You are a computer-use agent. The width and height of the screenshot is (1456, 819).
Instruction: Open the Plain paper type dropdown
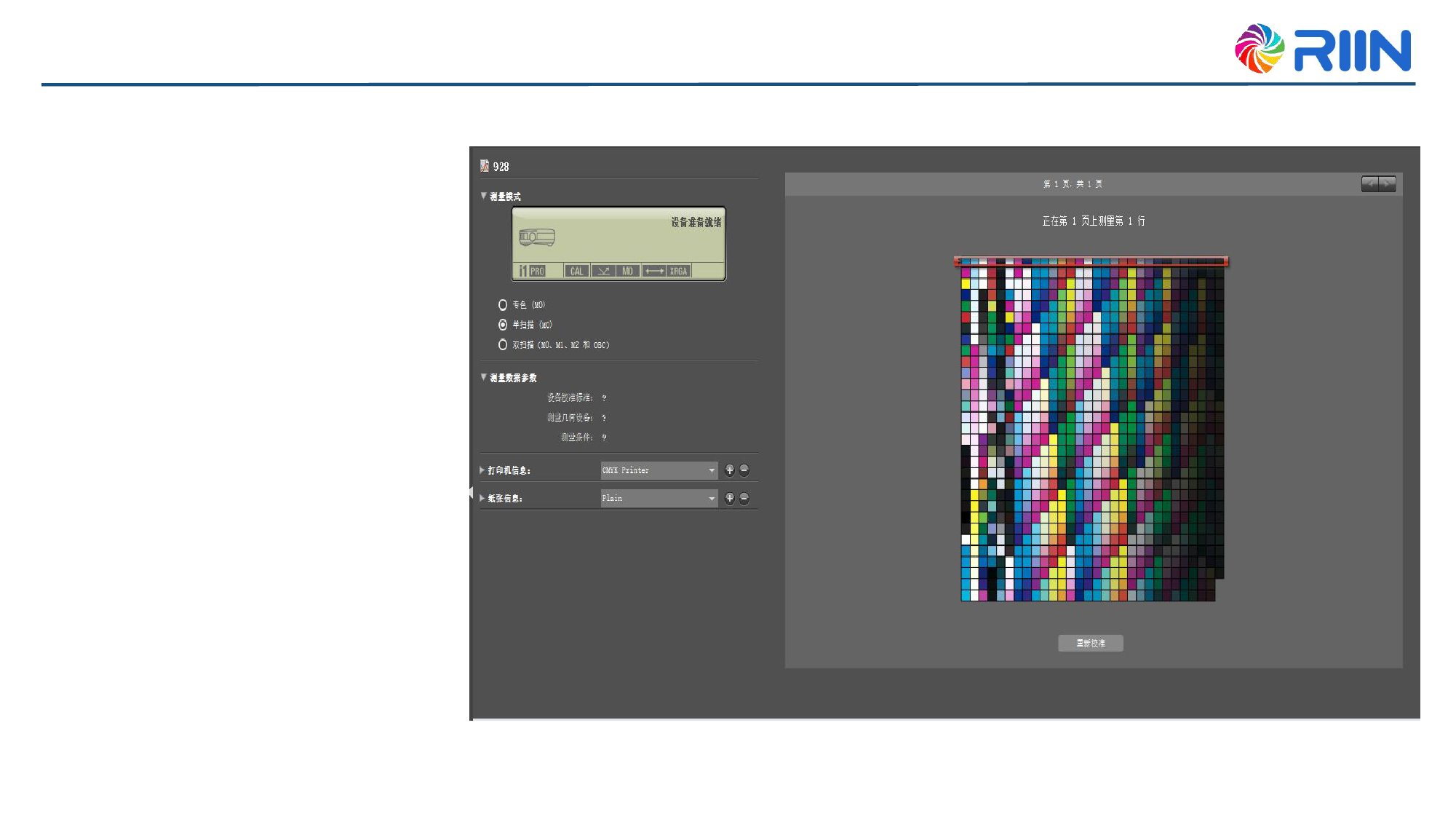tap(659, 498)
